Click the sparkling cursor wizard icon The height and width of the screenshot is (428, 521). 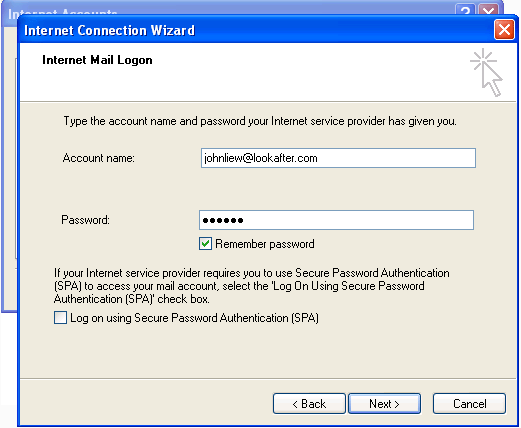coord(486,73)
